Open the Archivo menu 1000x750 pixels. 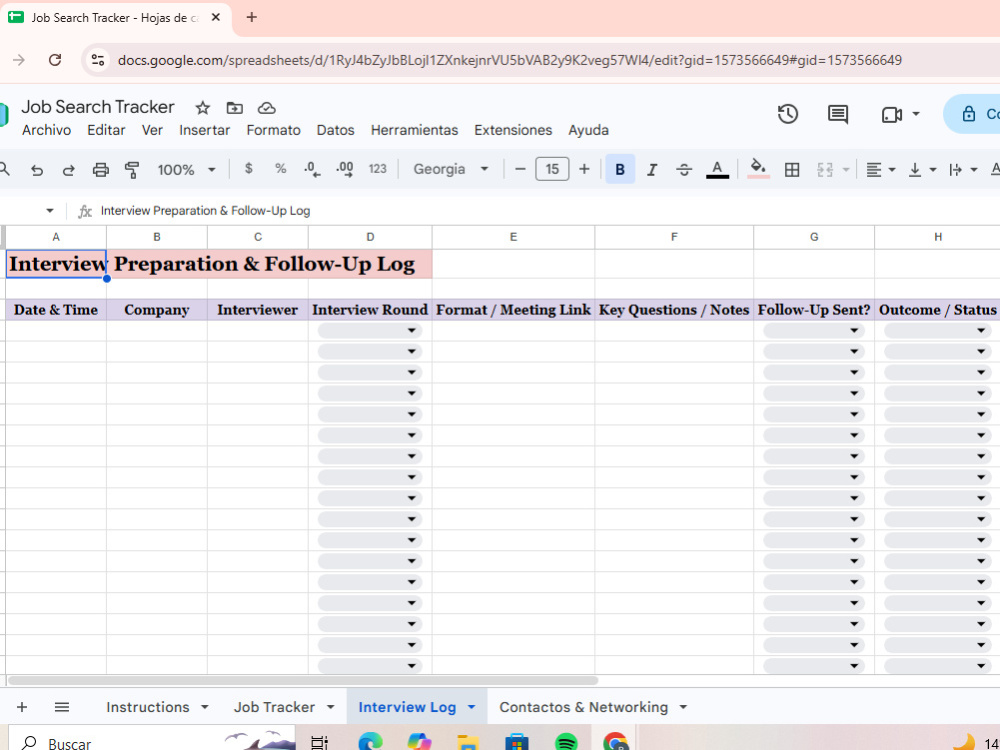tap(47, 130)
